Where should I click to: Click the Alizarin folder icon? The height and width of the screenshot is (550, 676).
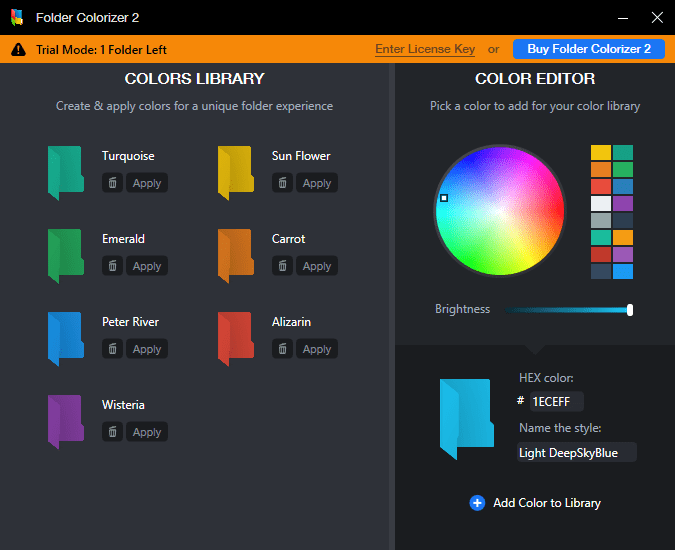click(235, 339)
